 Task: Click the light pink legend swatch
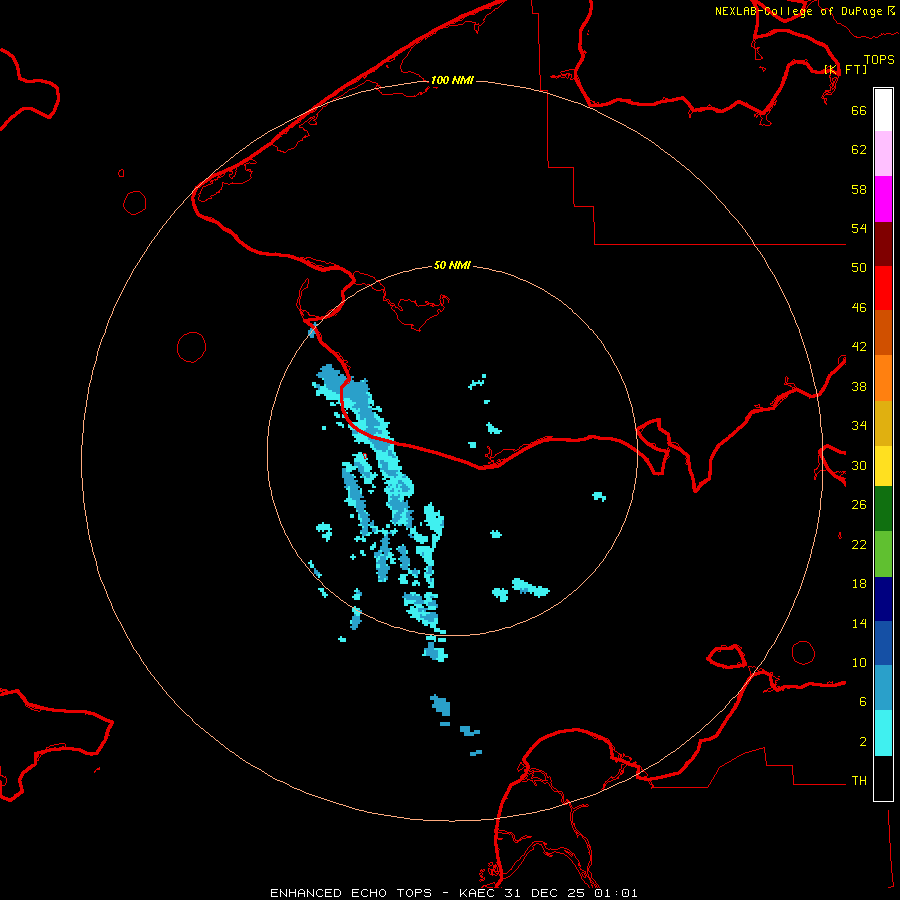click(883, 153)
